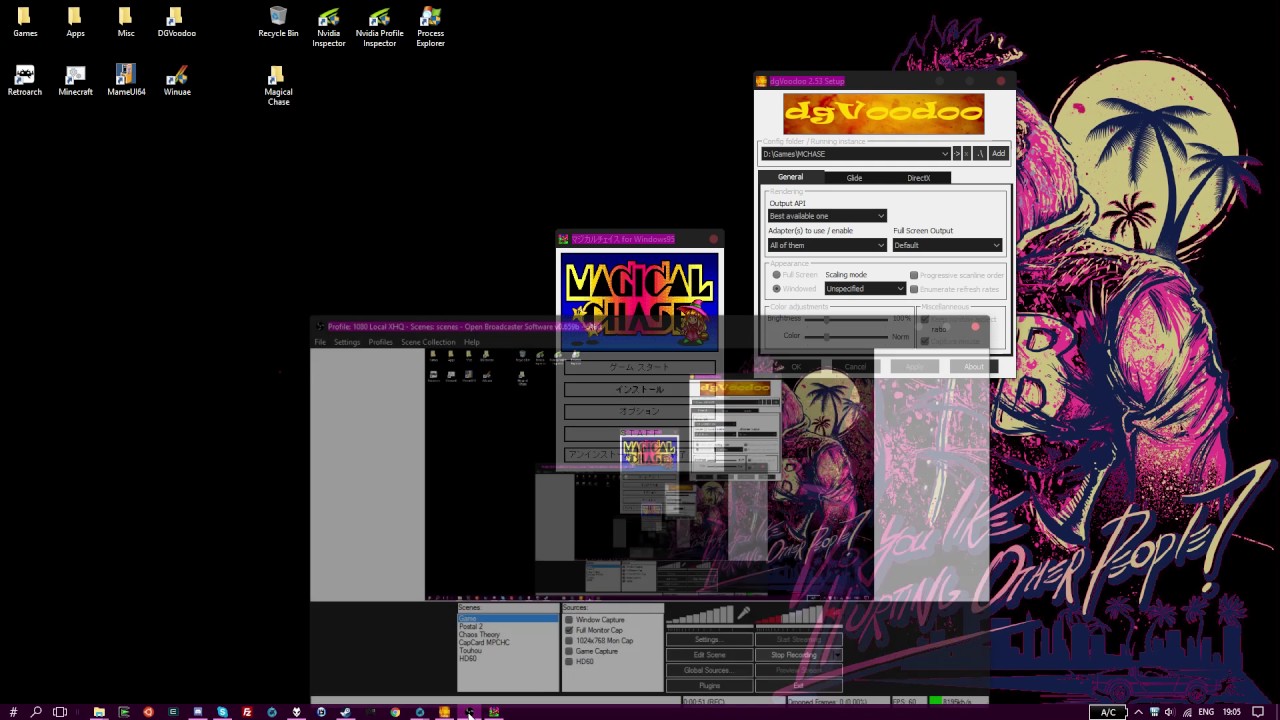Open the dgVoodoo About dialog
1280x720 pixels.
pyautogui.click(x=973, y=367)
